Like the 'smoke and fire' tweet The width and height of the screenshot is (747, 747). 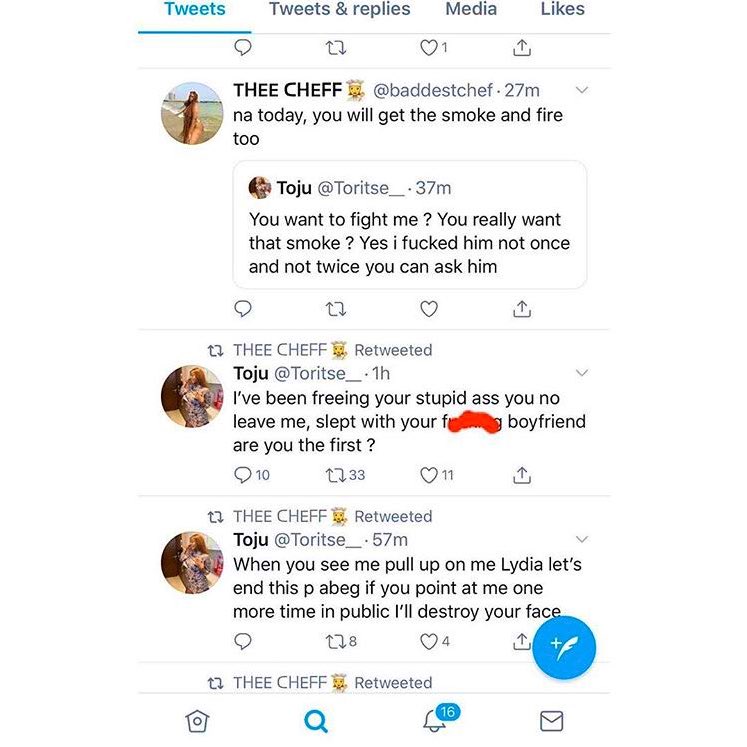tap(429, 310)
